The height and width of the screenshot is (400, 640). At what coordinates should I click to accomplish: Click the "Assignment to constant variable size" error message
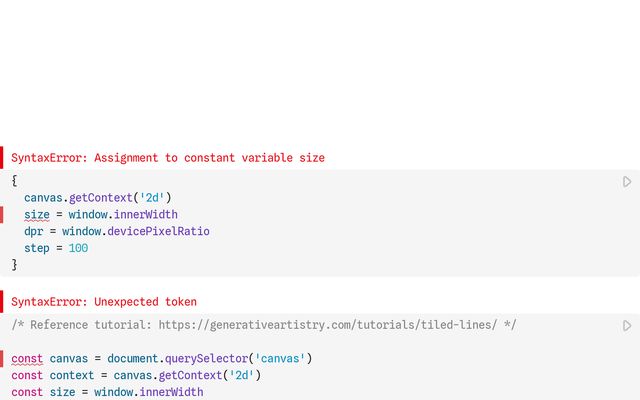pos(168,158)
